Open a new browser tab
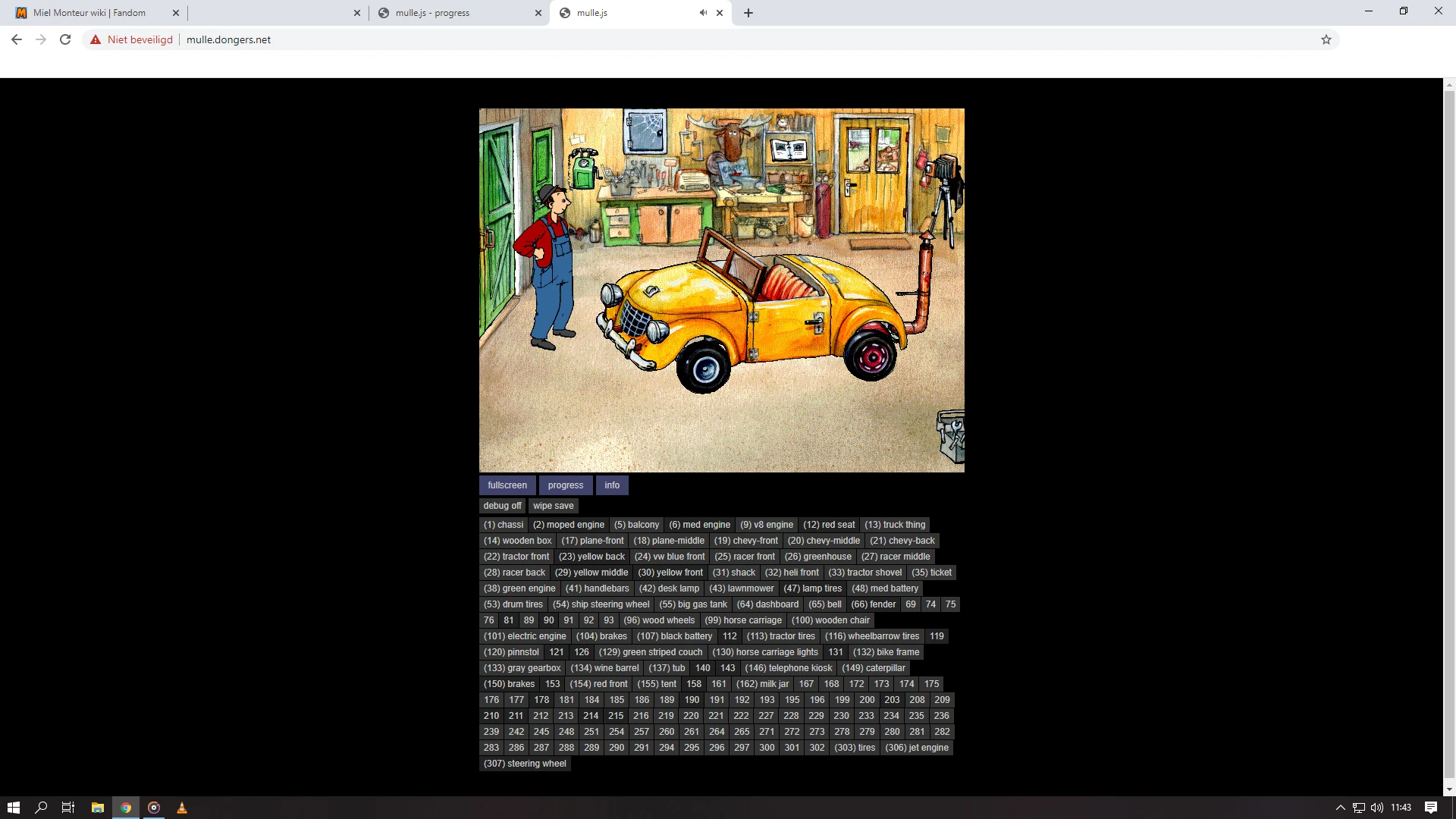The height and width of the screenshot is (819, 1456). [748, 12]
